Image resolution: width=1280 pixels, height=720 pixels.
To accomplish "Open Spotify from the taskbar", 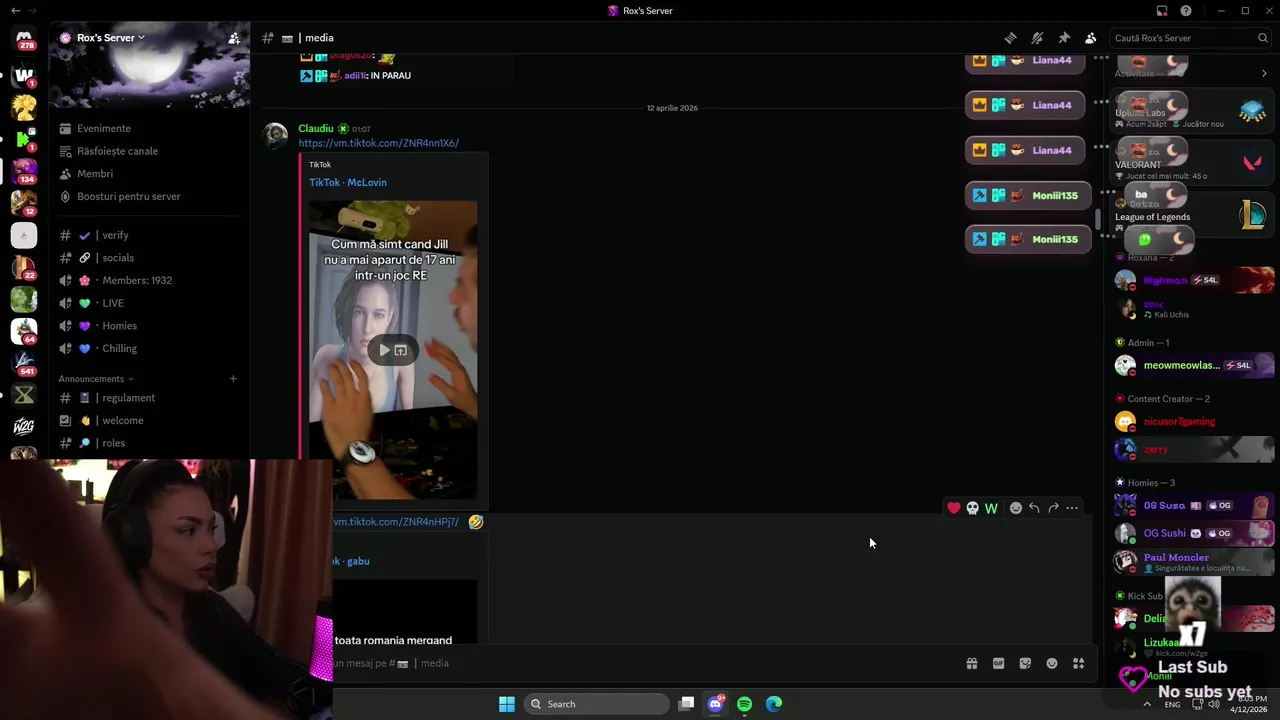I will (744, 704).
